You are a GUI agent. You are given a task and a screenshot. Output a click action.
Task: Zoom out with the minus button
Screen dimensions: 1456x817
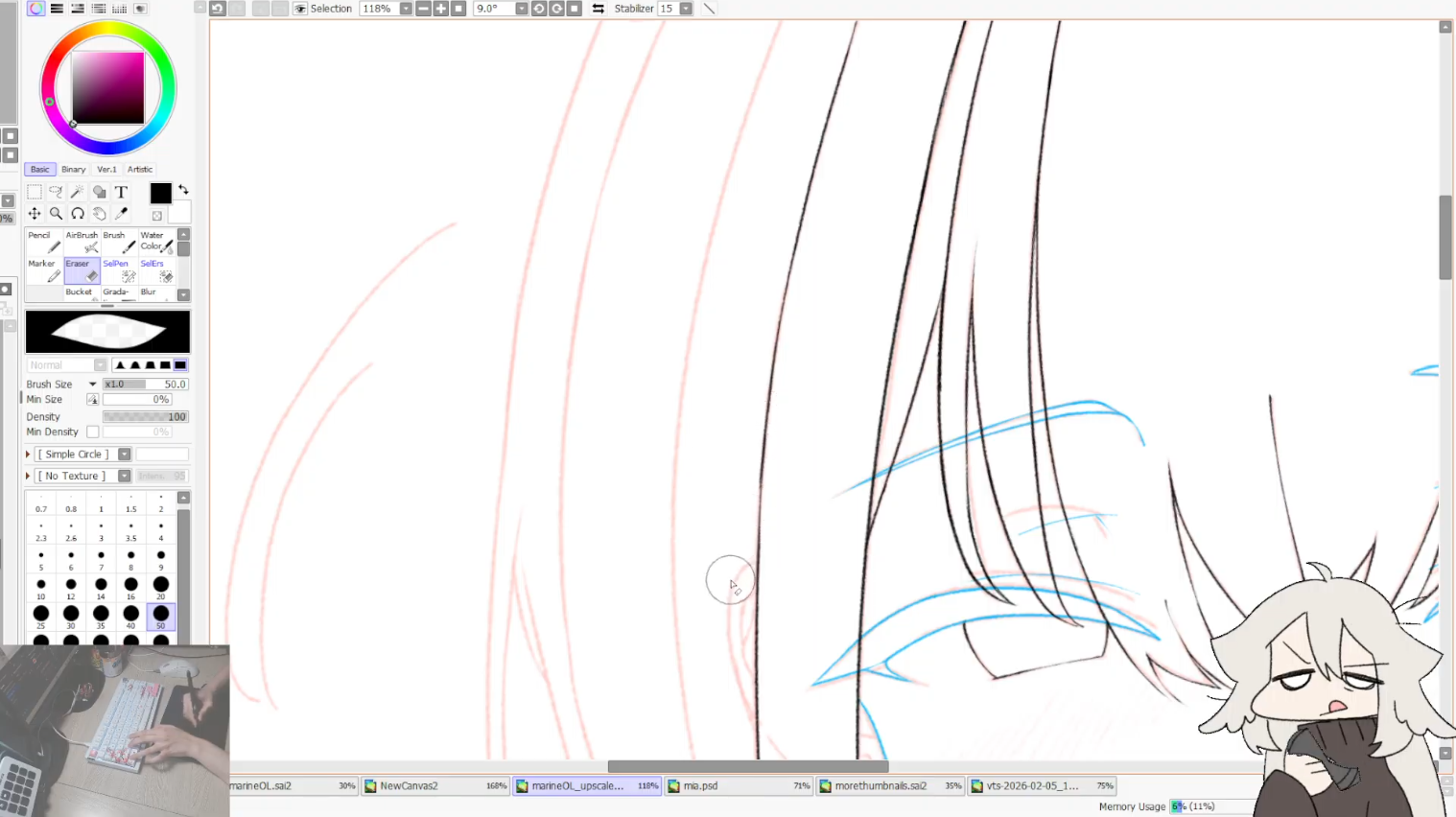(x=423, y=9)
